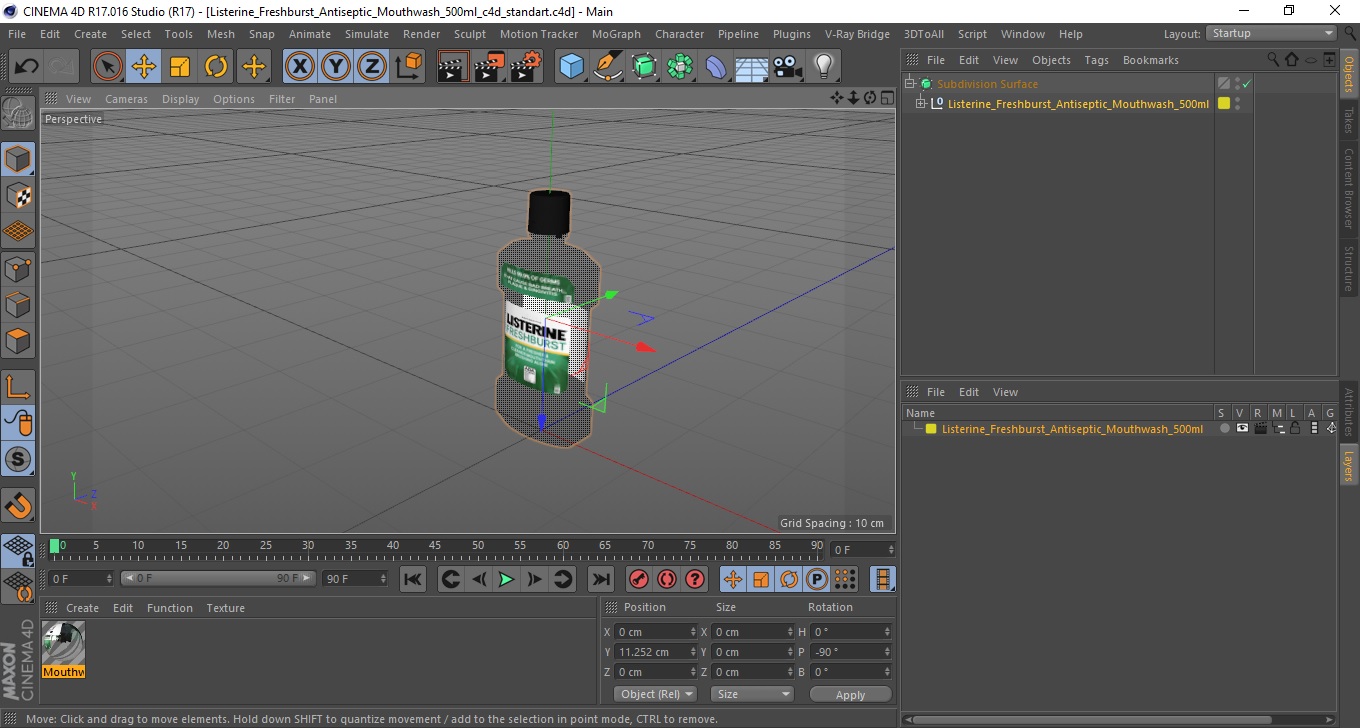Toggle lock icon for Listerine layer
The image size is (1360, 728).
tap(1295, 429)
